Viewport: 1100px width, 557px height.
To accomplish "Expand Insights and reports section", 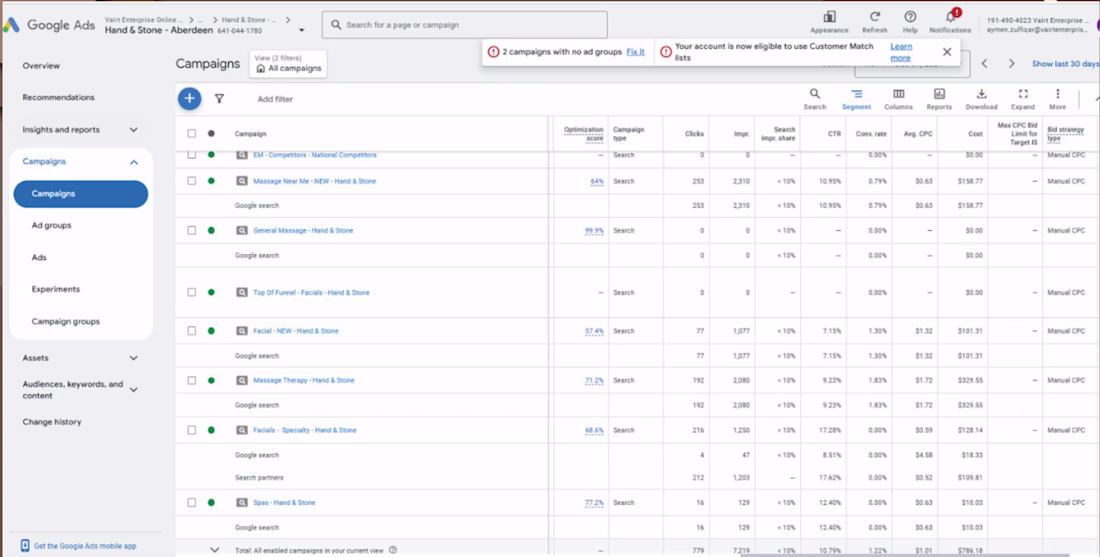I will pos(133,130).
